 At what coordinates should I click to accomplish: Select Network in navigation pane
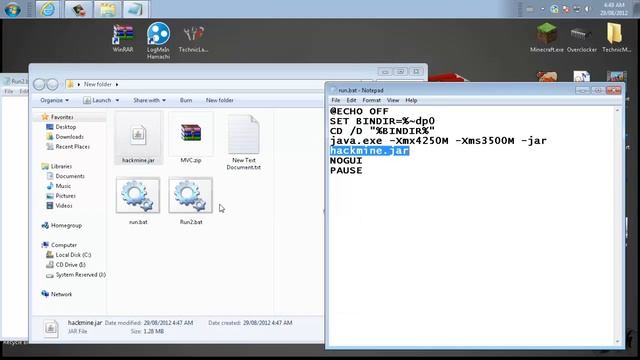[x=61, y=294]
